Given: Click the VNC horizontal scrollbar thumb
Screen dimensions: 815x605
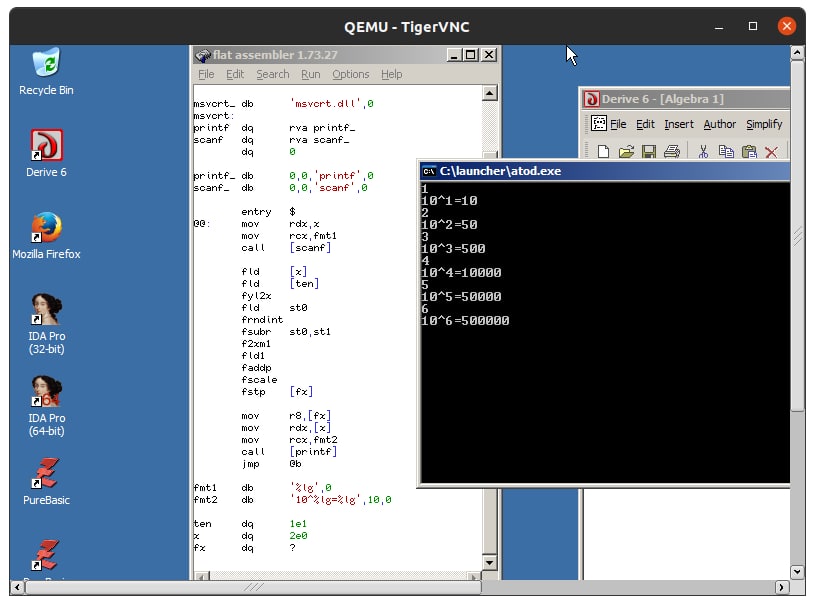Looking at the screenshot, I should tap(254, 587).
